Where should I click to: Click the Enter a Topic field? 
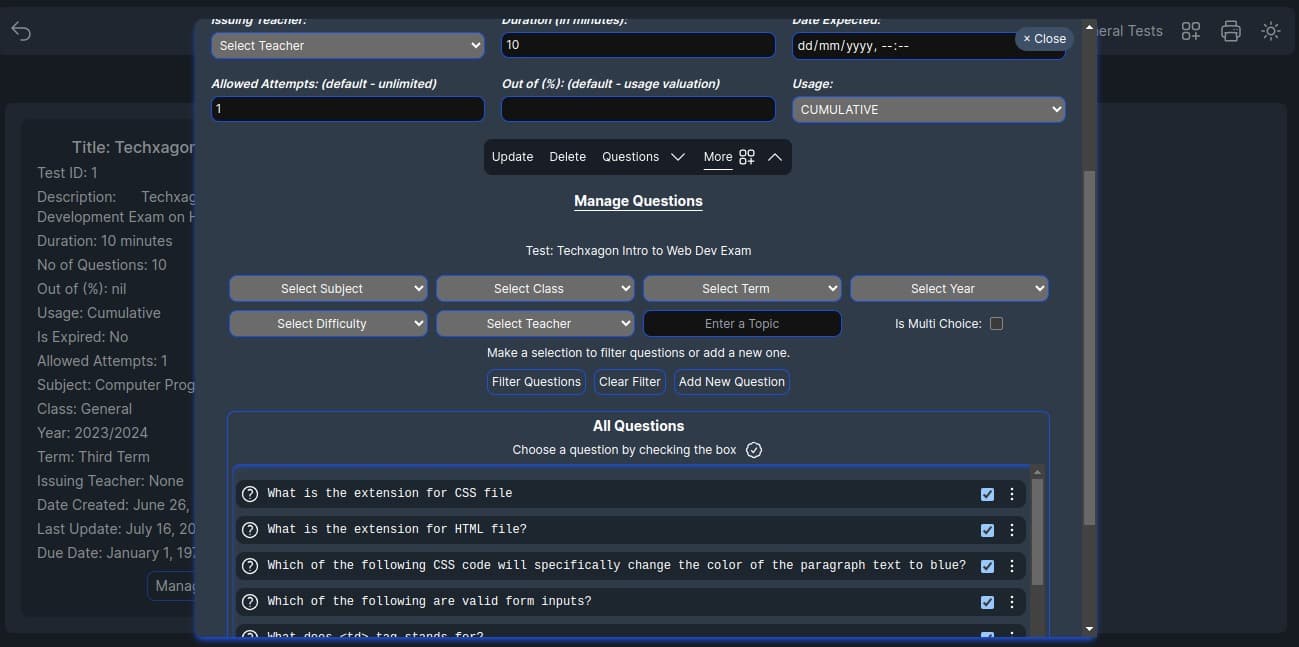pyautogui.click(x=742, y=323)
